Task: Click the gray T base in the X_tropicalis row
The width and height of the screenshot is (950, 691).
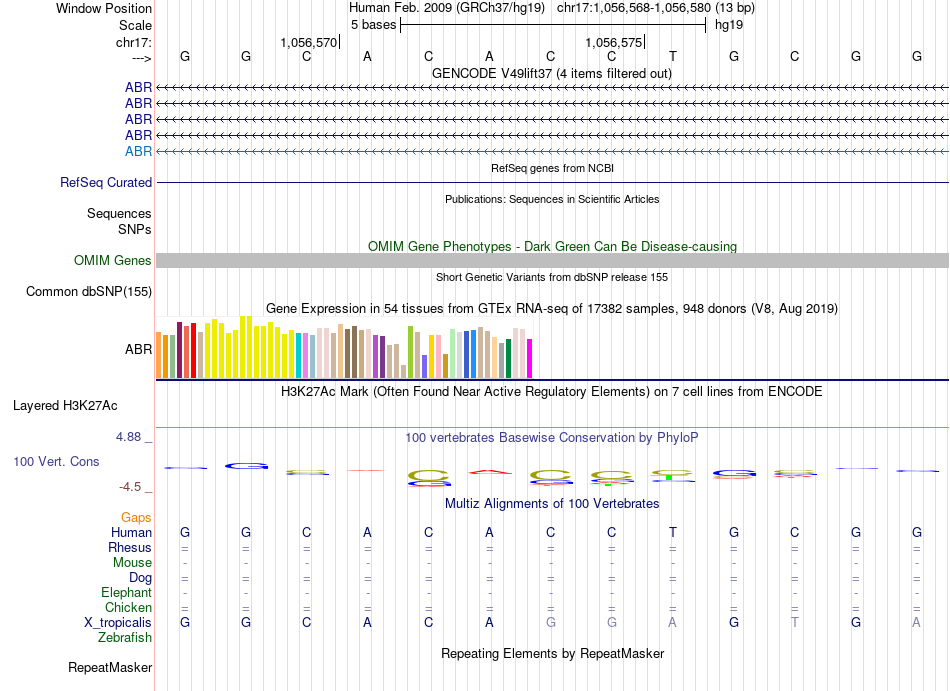Action: click(794, 623)
